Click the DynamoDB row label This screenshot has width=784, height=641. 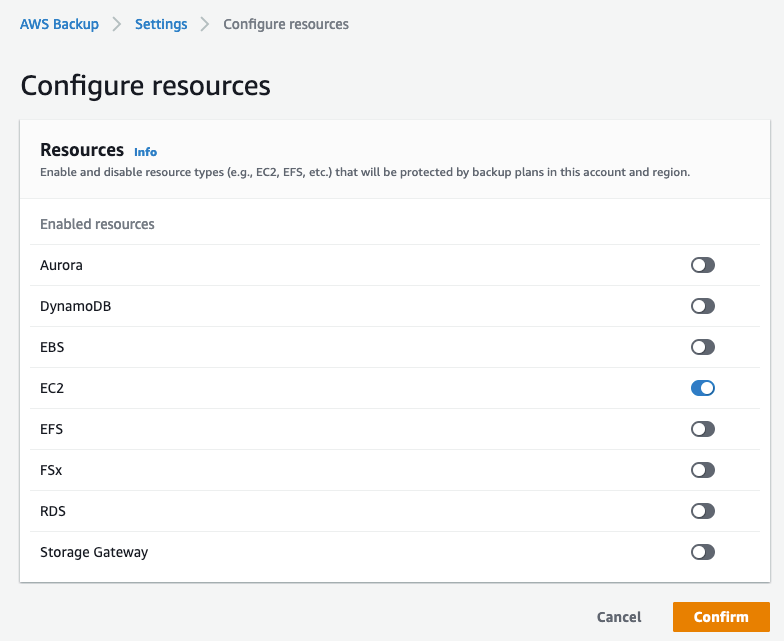[76, 306]
